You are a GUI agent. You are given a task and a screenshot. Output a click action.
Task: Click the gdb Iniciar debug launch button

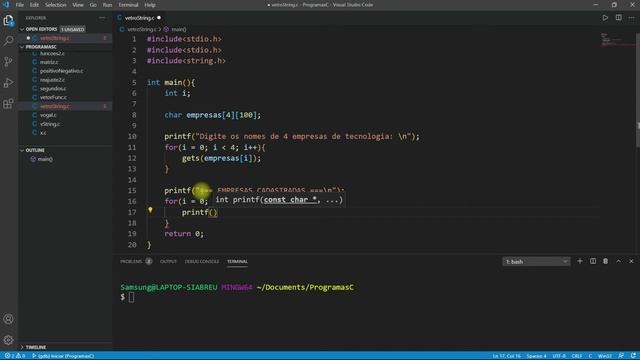click(63, 356)
